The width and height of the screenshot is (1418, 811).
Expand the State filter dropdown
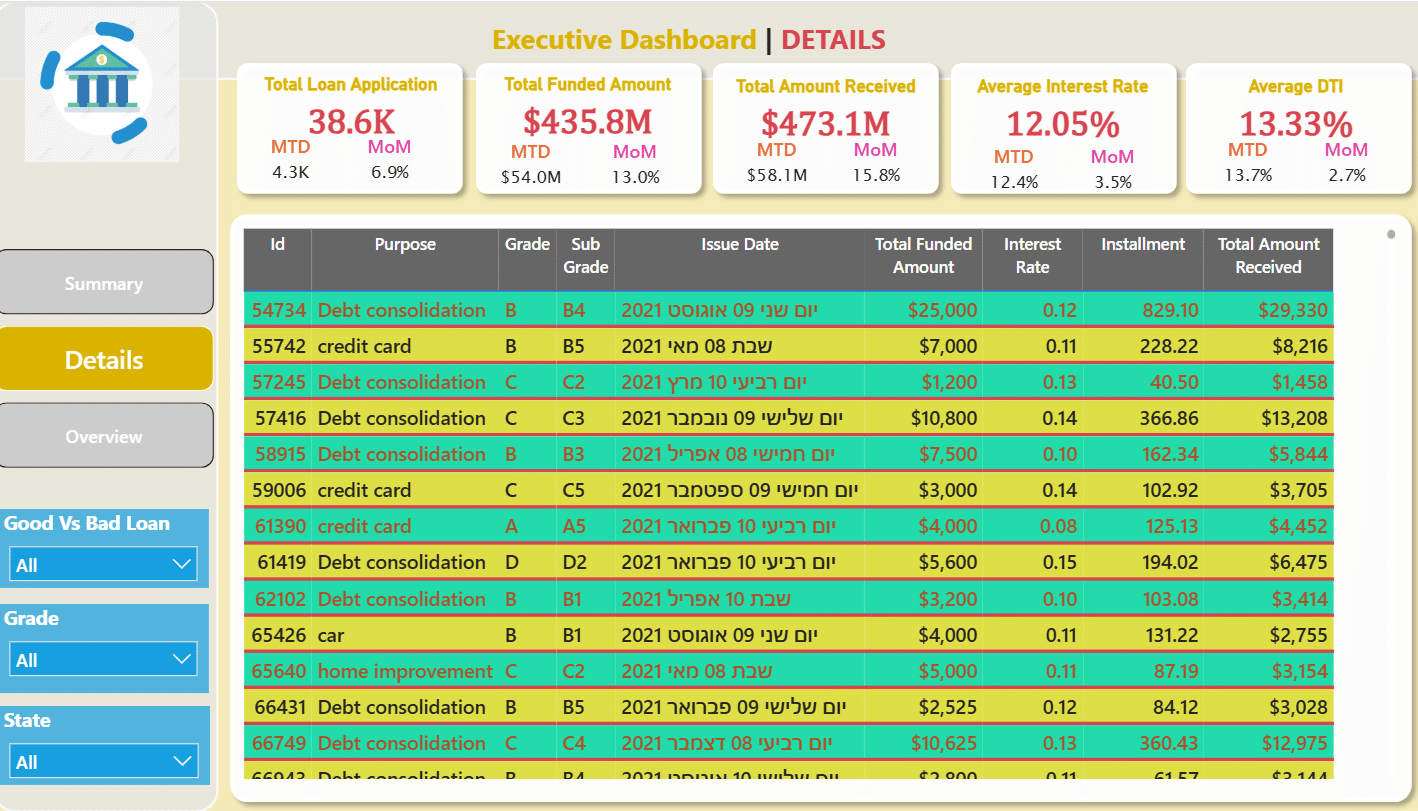(x=104, y=761)
